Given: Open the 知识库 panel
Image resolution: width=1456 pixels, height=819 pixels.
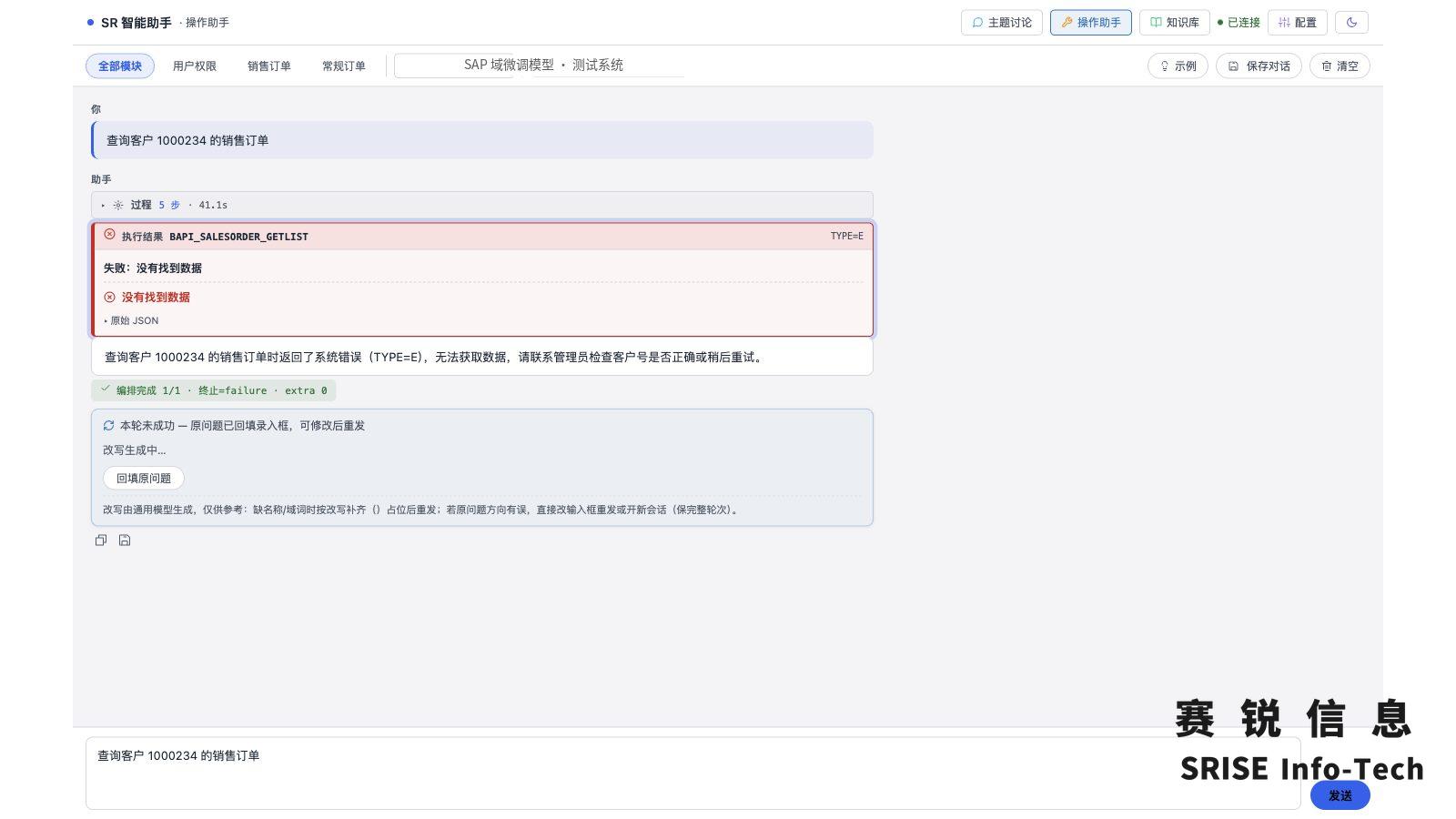Looking at the screenshot, I should coord(1174,23).
